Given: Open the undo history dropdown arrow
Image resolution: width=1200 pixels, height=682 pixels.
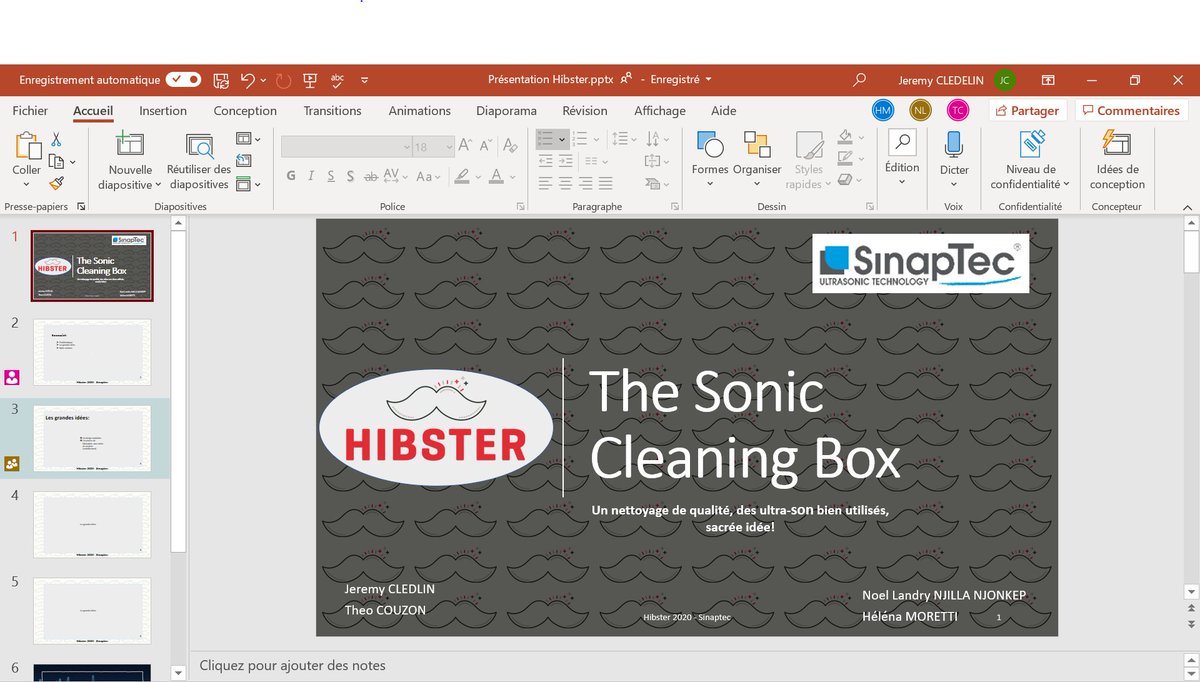Looking at the screenshot, I should [263, 80].
